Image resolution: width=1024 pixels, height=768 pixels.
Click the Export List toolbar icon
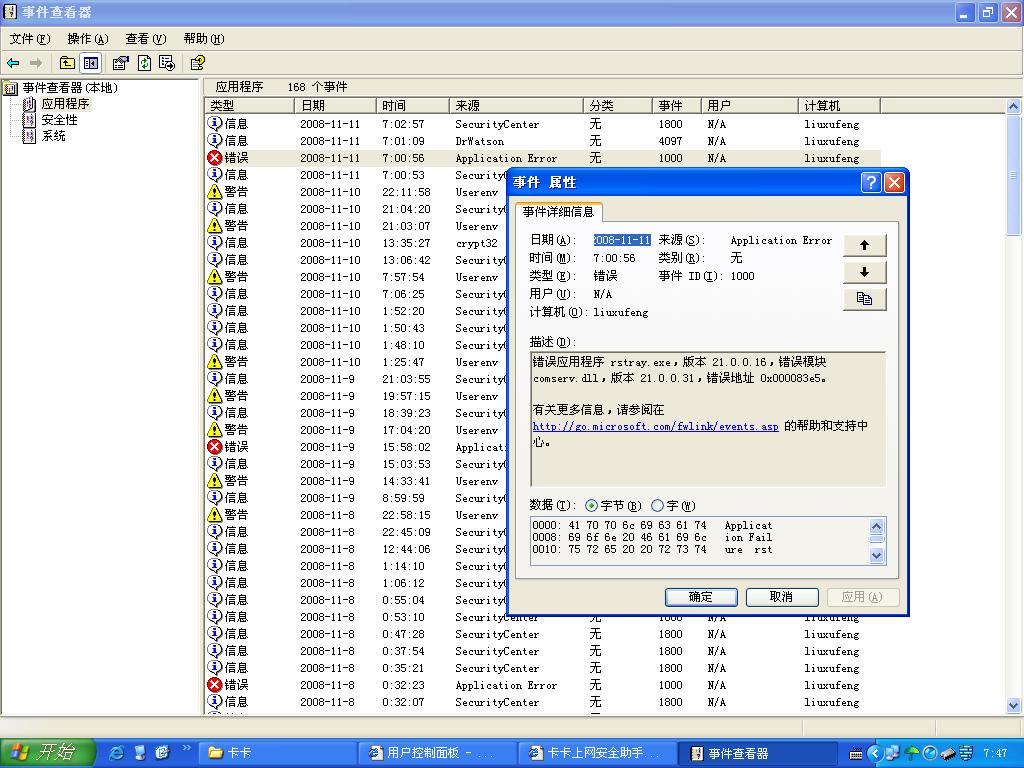tap(166, 63)
